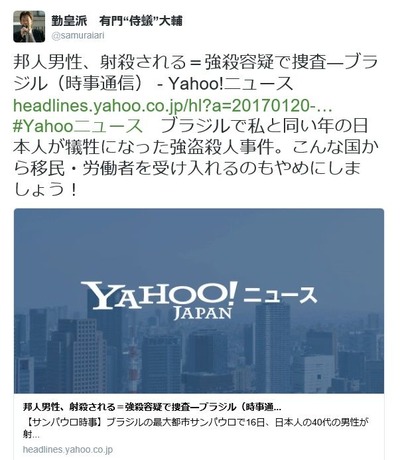Click the text 移民・労働者 in tweet
Viewport: 400px width, 460px height.
point(84,169)
